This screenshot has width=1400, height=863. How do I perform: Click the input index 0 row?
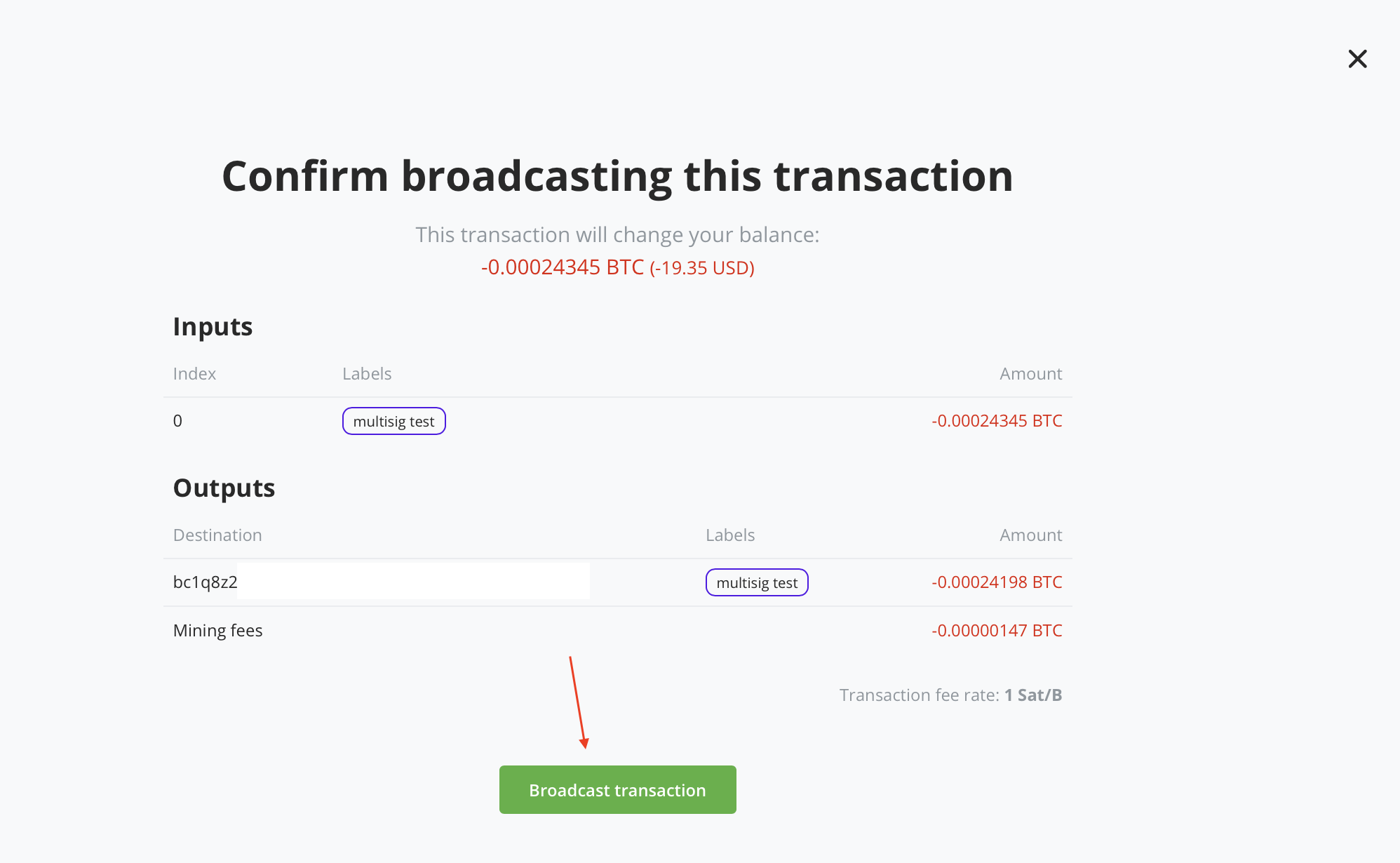point(617,421)
